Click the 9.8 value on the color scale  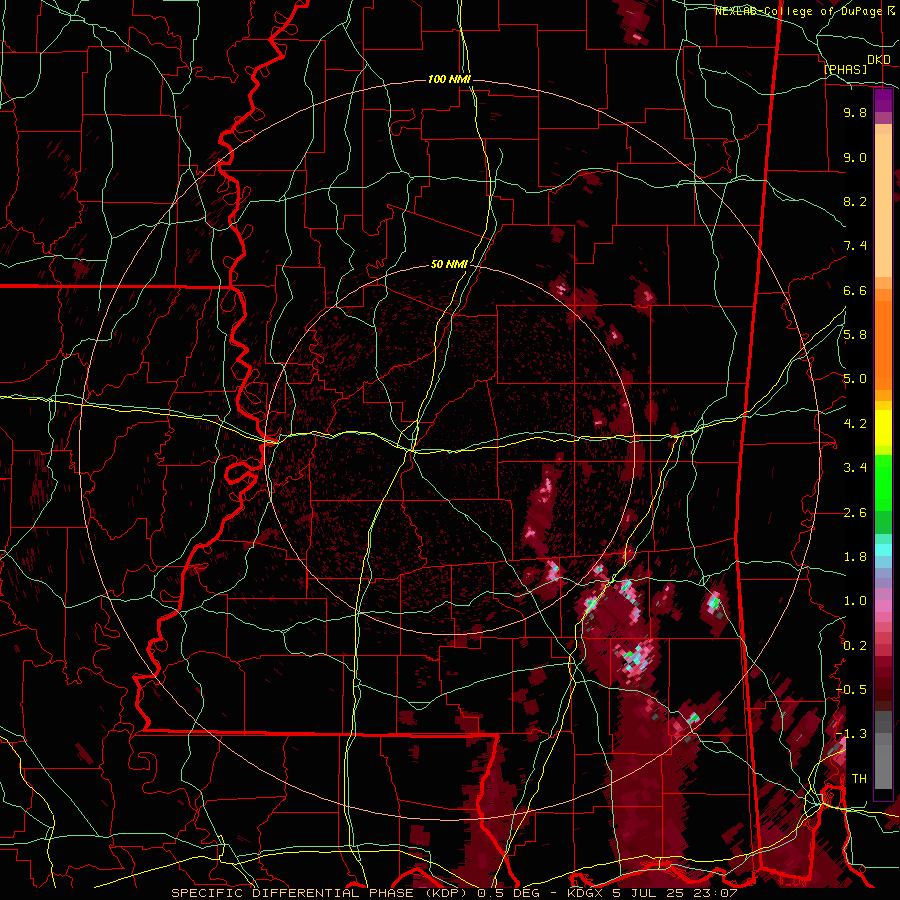click(x=855, y=112)
